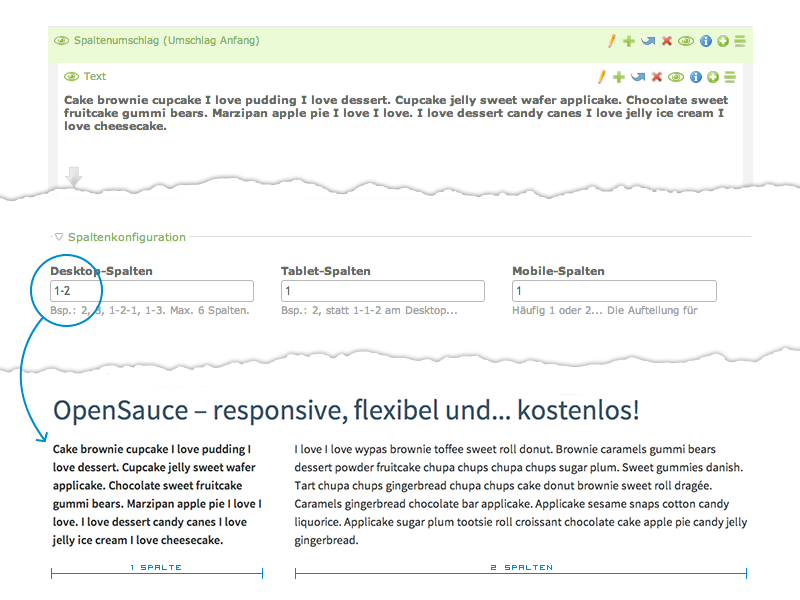The width and height of the screenshot is (800, 600).
Task: Select the Mobile-Spalten input field
Action: coord(614,291)
